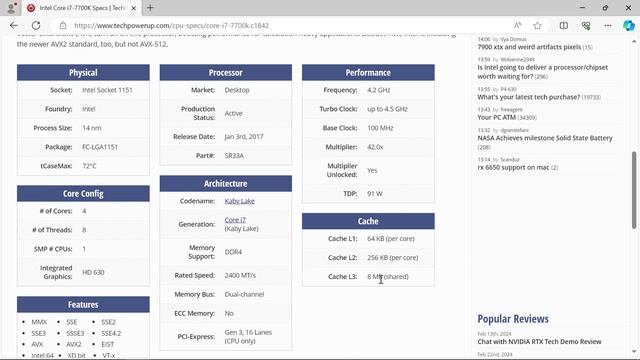Click the Performance section header
The width and height of the screenshot is (640, 360).
(368, 72)
